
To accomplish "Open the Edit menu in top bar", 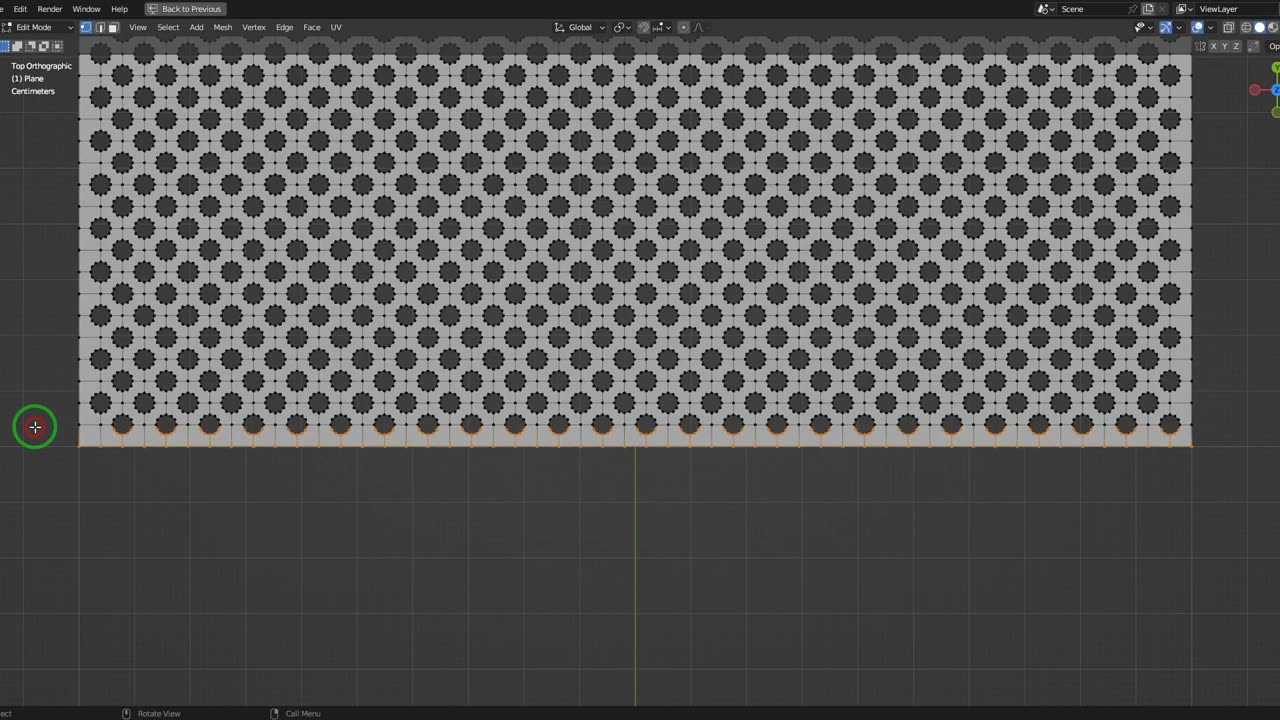I will [20, 9].
